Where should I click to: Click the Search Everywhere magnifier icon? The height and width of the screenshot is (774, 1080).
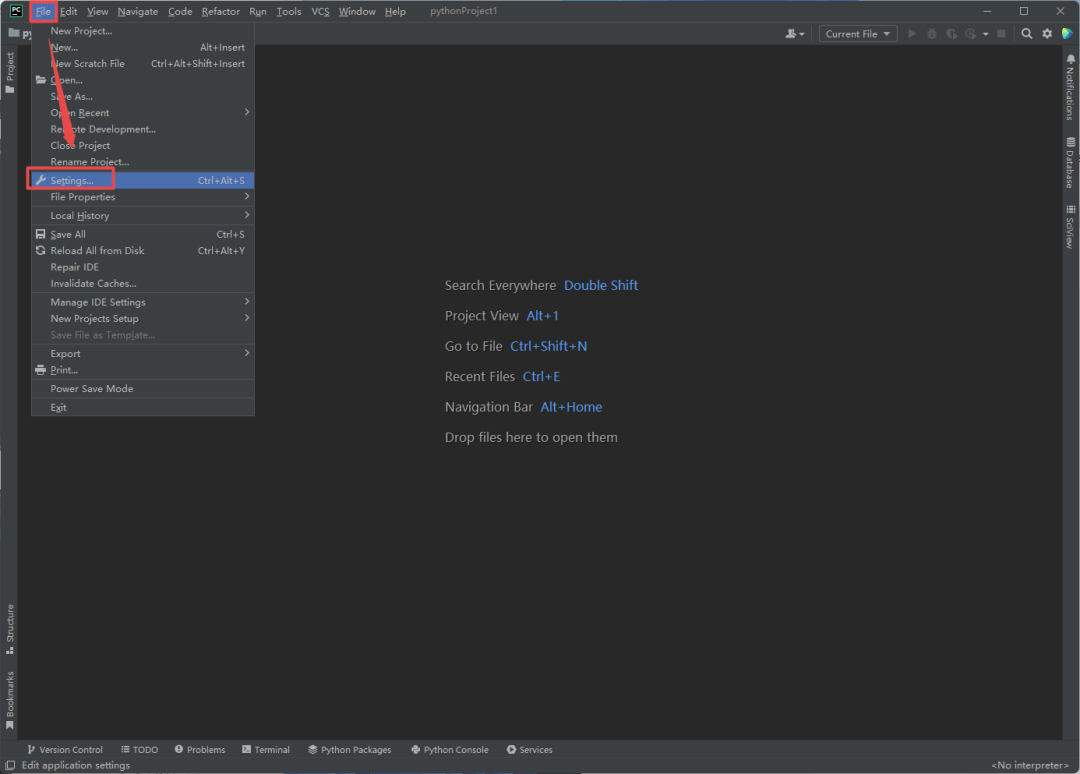click(x=1027, y=34)
